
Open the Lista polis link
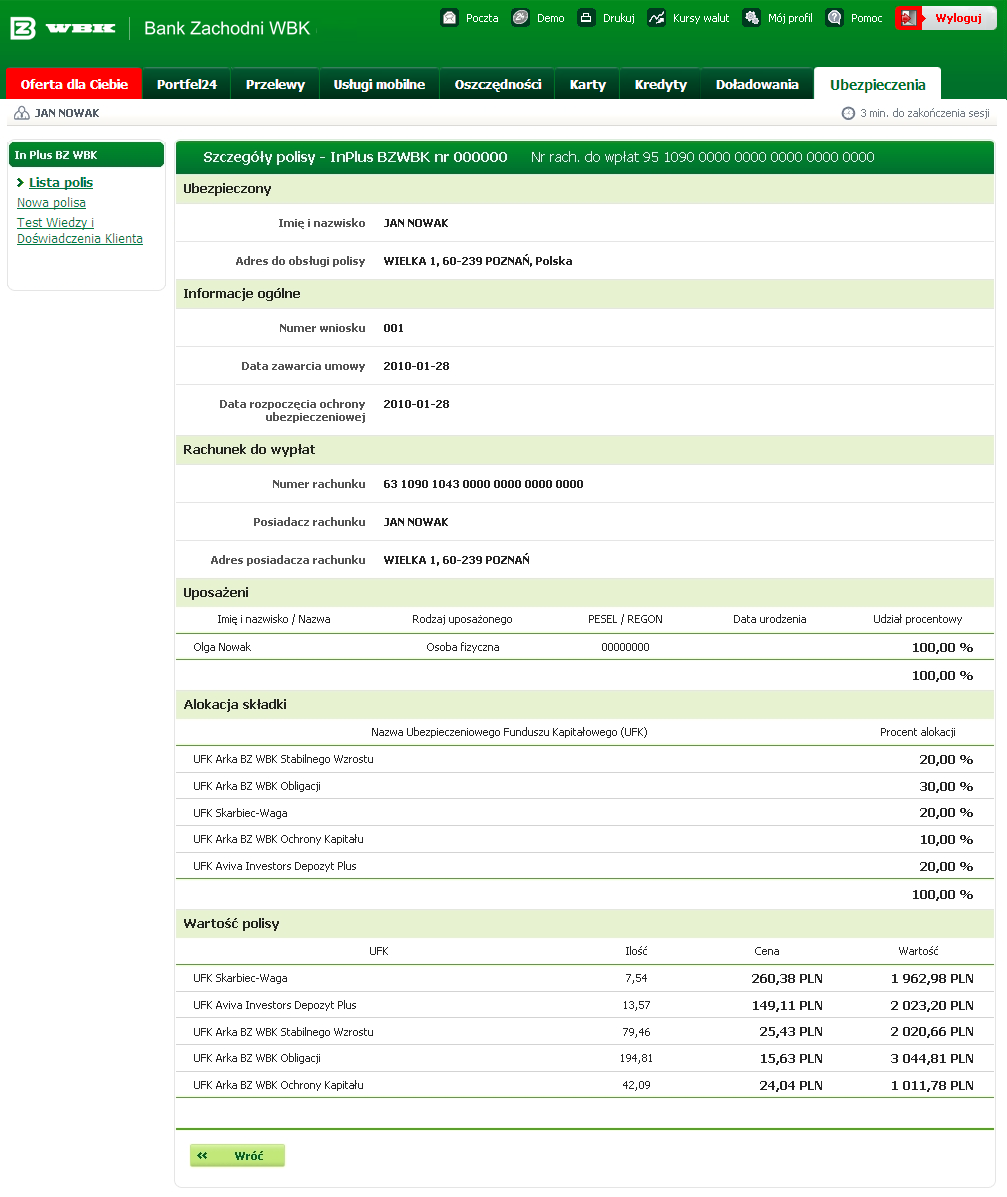(x=61, y=182)
